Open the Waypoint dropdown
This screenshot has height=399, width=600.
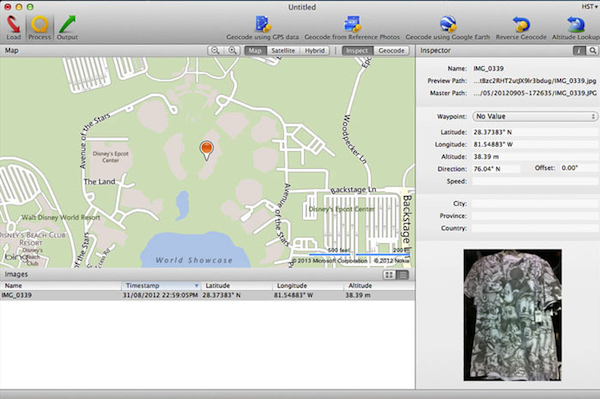(x=535, y=116)
